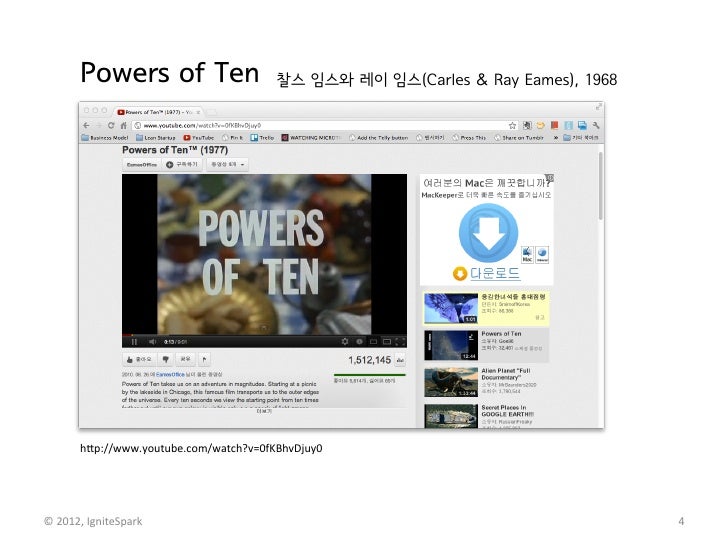
Task: Open a new tab button
Action: pyautogui.click(x=211, y=112)
